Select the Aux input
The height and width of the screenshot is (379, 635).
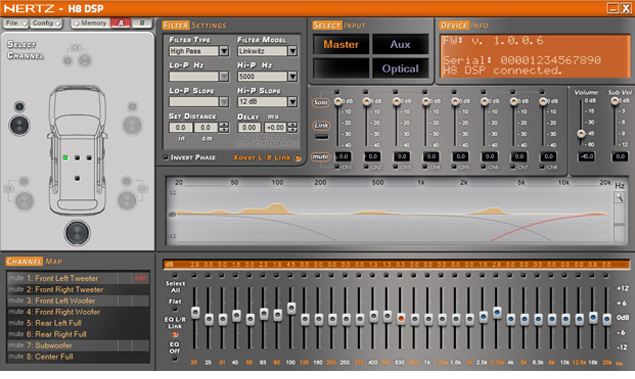click(x=400, y=45)
